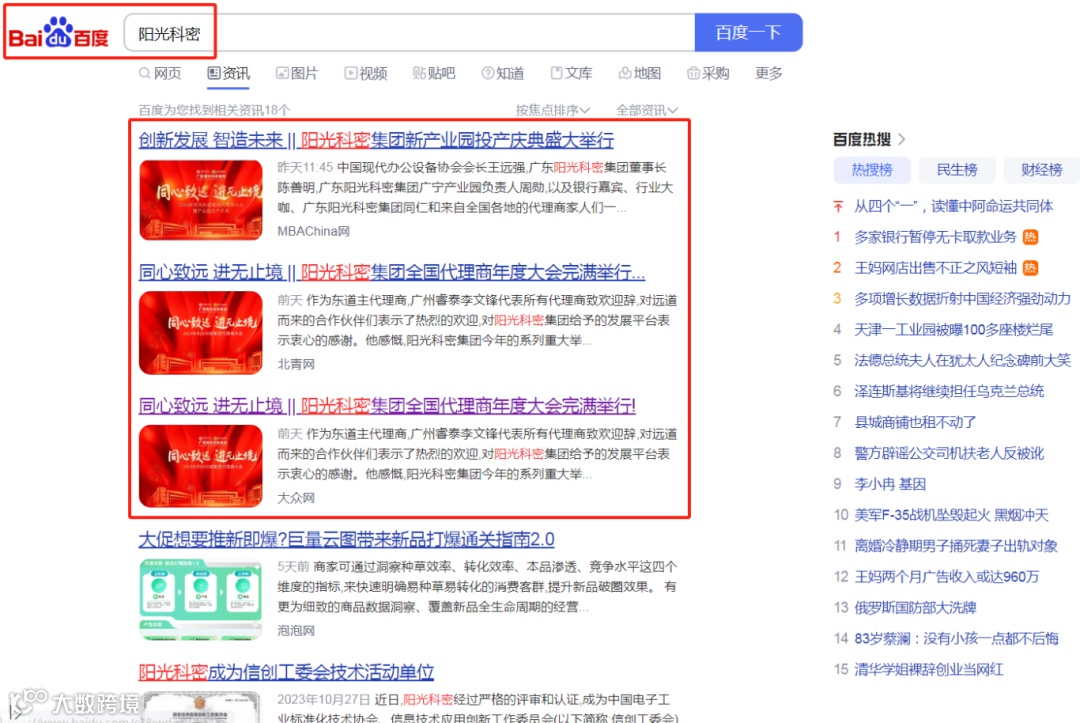Open the 视频 tab
This screenshot has height=723, width=1080.
tap(366, 73)
